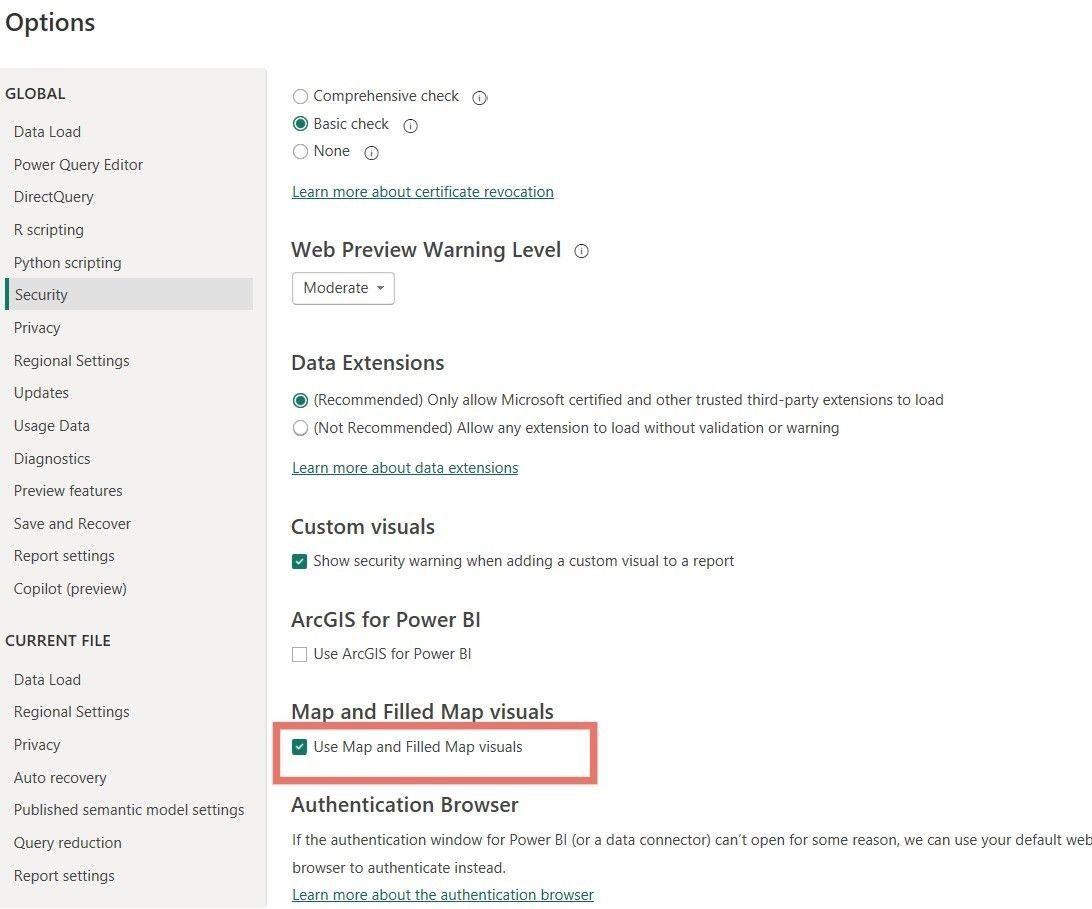Open Current File Privacy options

[37, 745]
